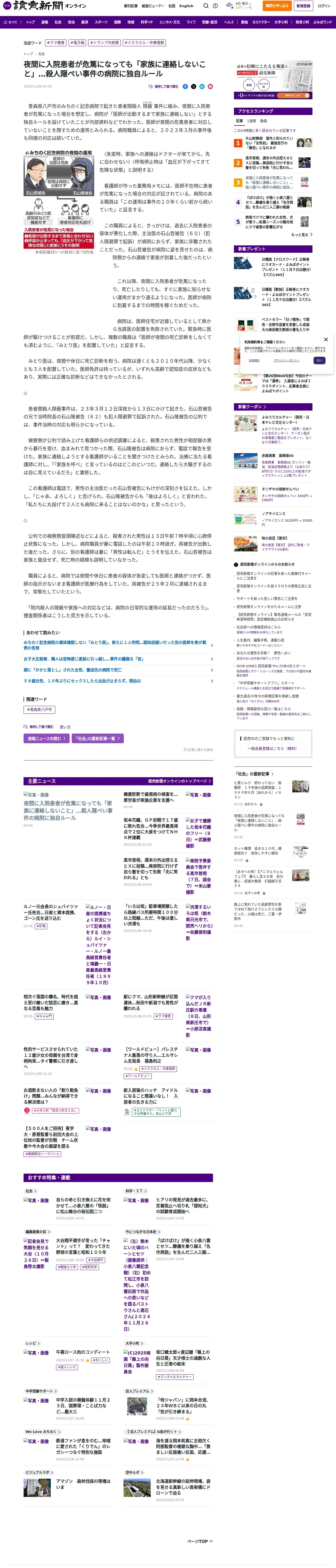This screenshot has height=1568, width=336.
Task: Click 次へ in the terms popup
Action: 319,360
